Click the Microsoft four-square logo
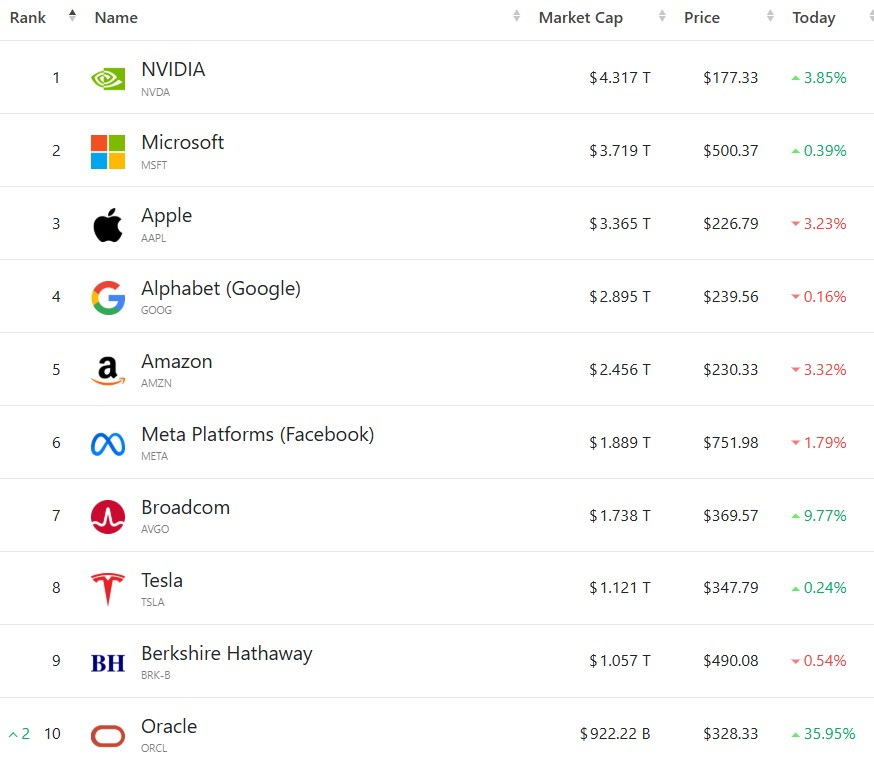 coord(108,152)
